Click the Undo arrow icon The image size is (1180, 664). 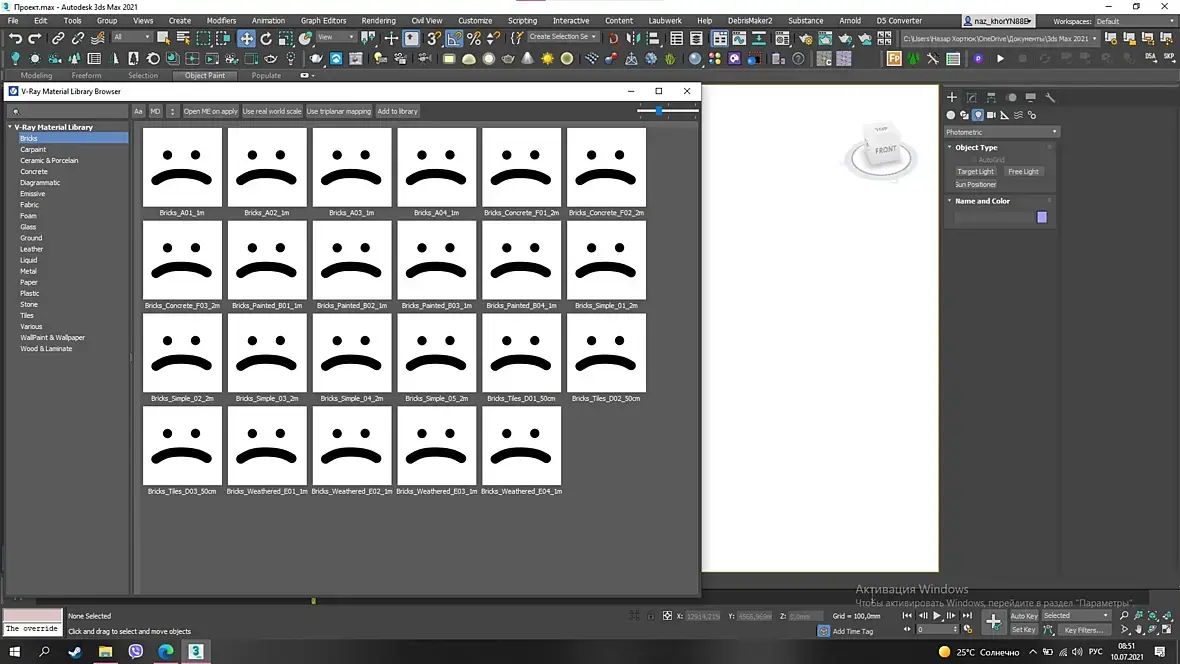tap(15, 38)
